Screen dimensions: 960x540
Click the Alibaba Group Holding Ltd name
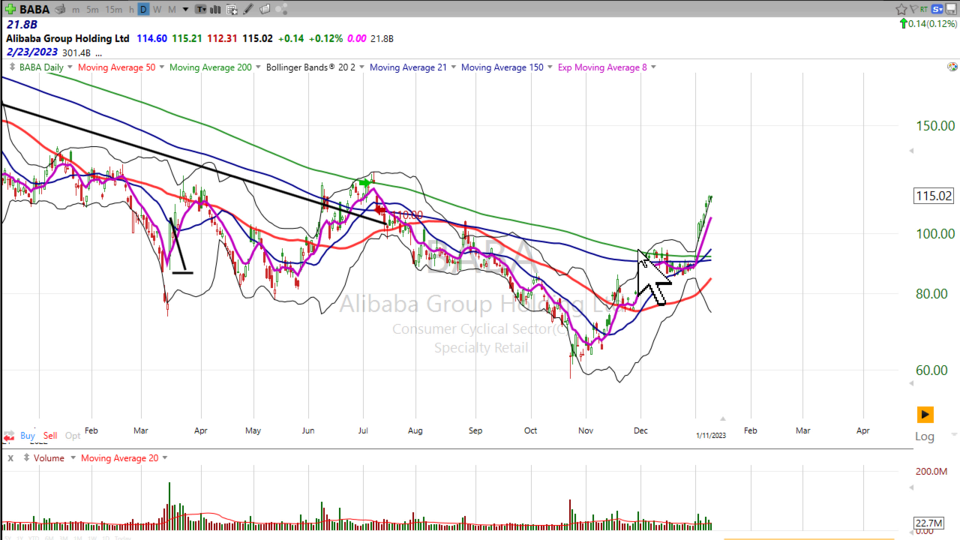pos(67,38)
